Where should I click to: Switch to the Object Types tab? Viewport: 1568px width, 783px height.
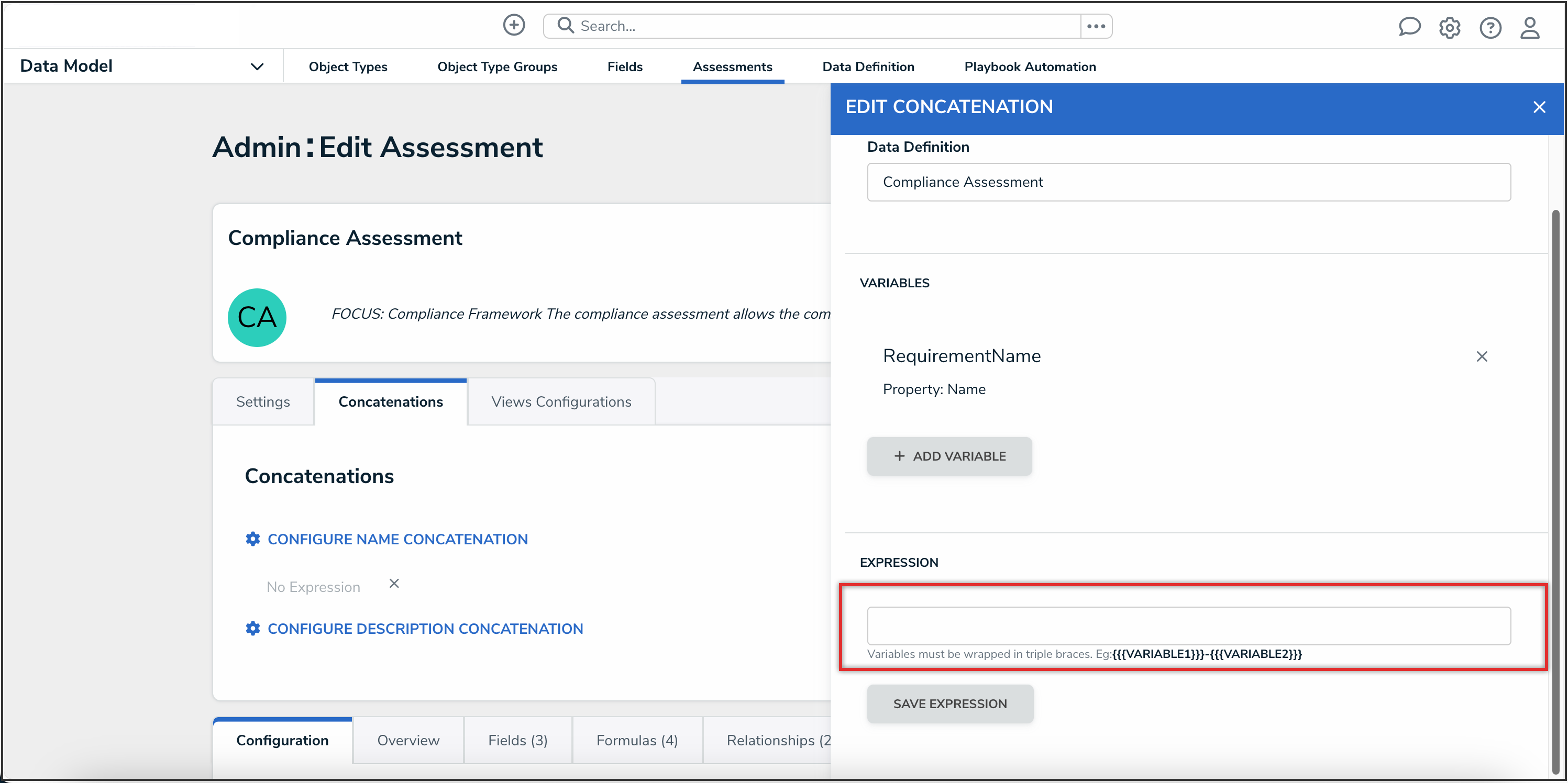[348, 66]
